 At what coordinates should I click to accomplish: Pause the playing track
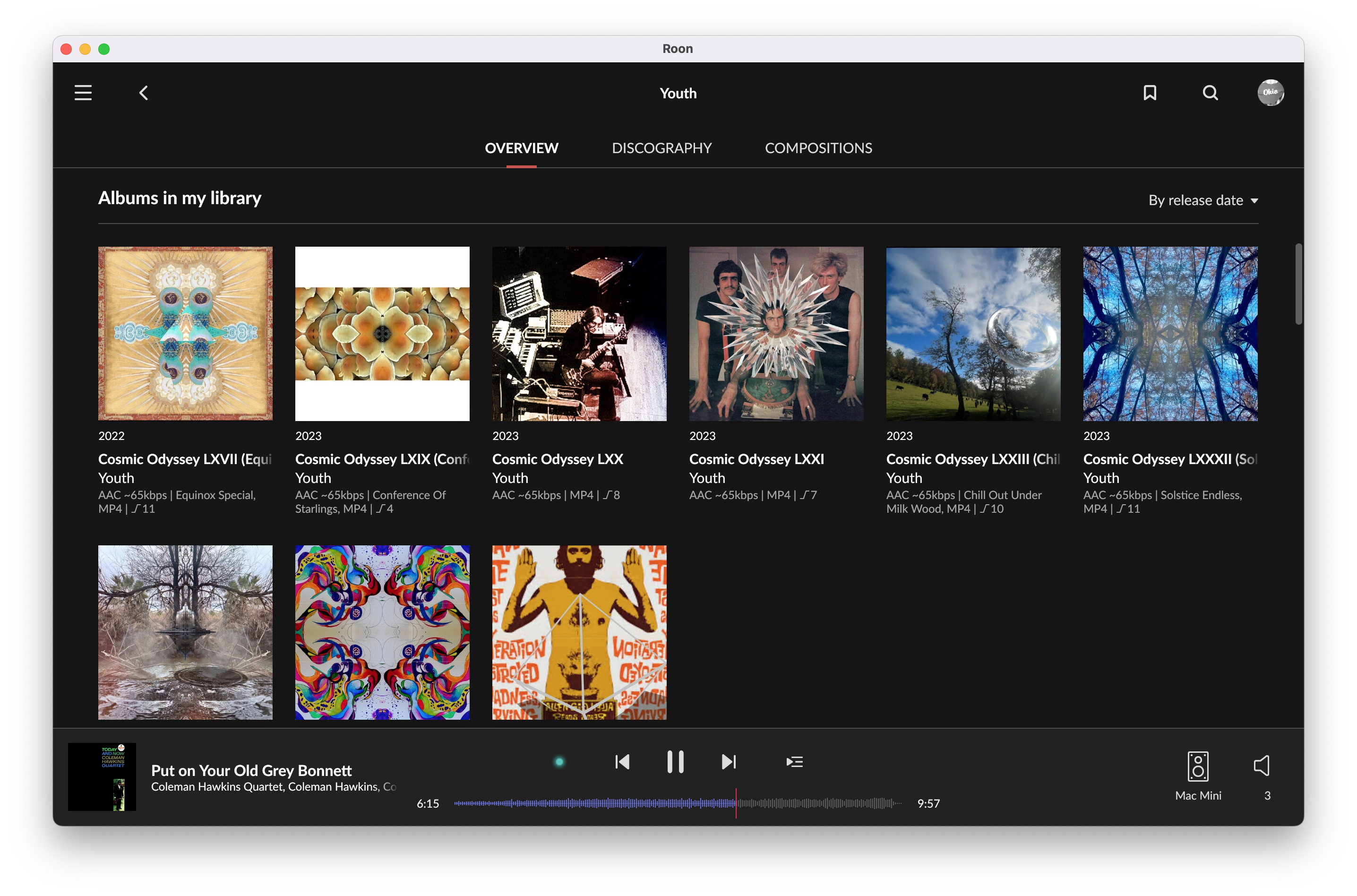[x=675, y=762]
